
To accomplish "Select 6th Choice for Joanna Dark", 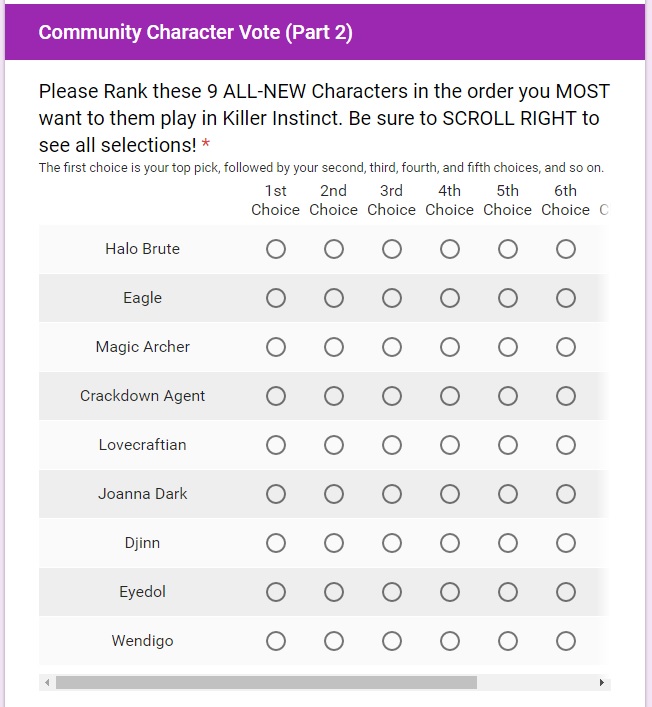I will [566, 494].
